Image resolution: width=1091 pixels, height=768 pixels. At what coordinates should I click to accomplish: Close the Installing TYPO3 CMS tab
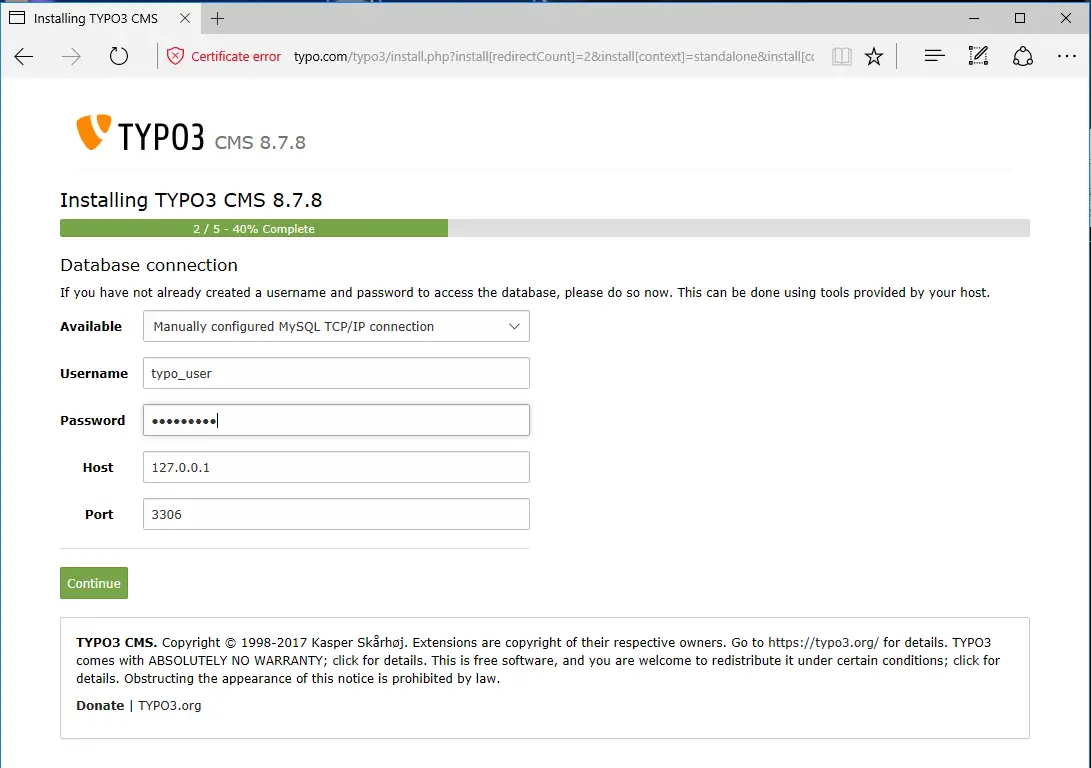[185, 18]
